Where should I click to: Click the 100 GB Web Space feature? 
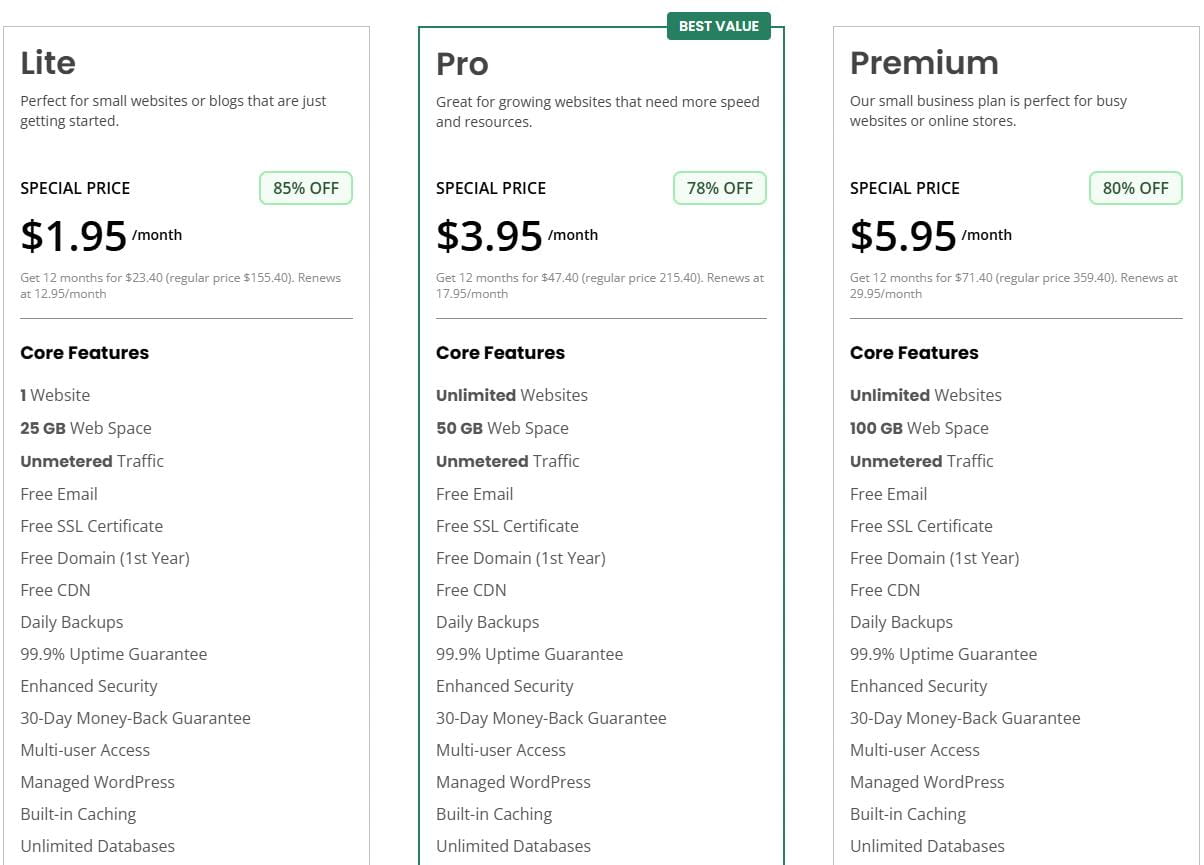[919, 428]
